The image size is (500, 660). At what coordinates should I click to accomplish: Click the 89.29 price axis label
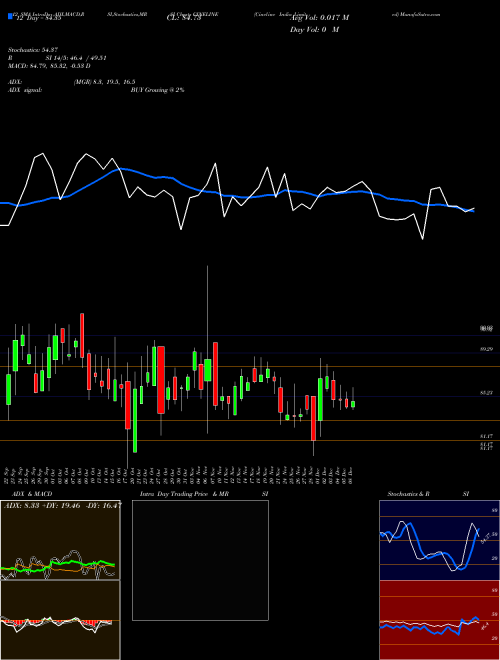[486, 349]
